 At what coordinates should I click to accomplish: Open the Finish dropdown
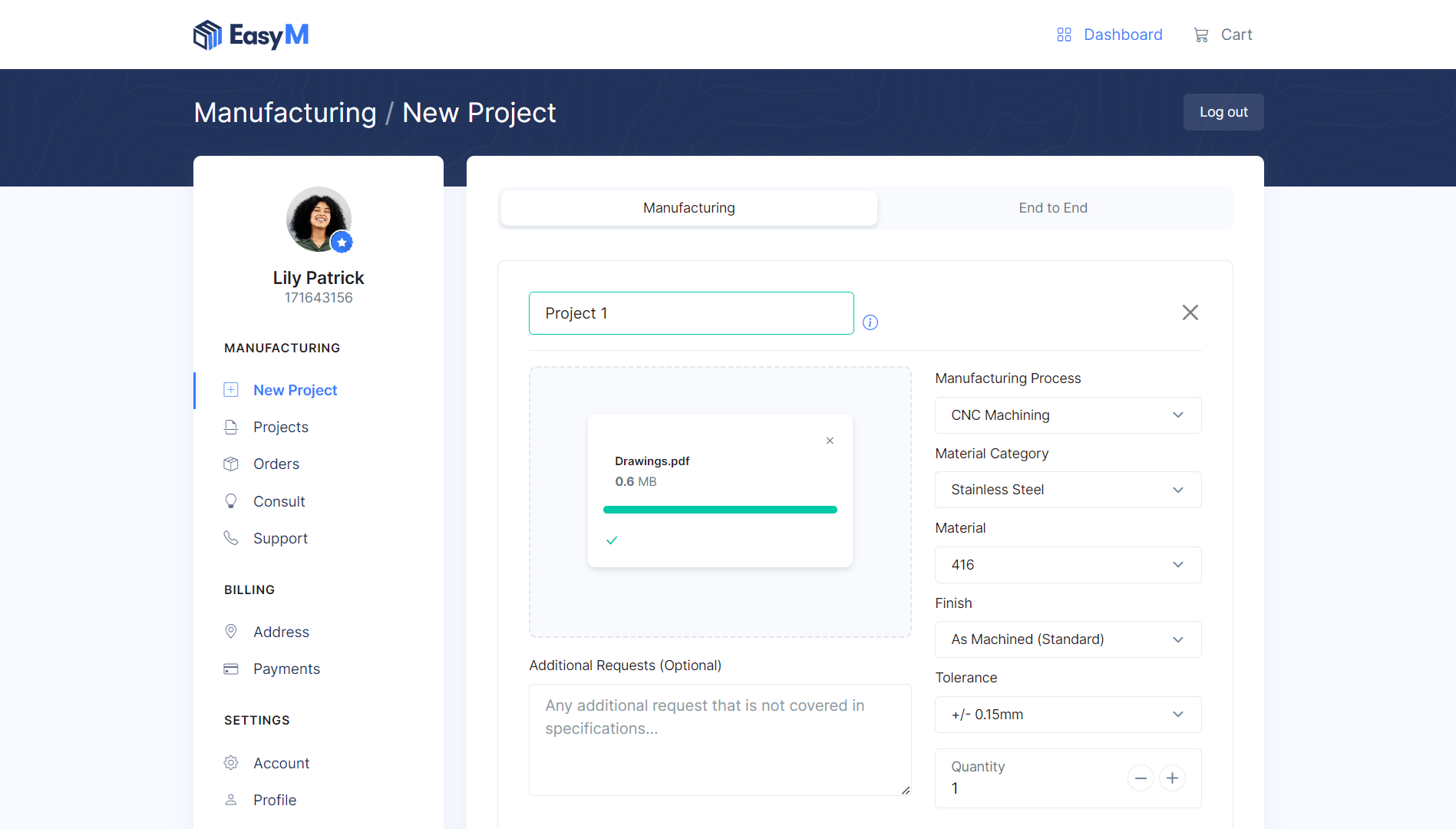(x=1068, y=639)
